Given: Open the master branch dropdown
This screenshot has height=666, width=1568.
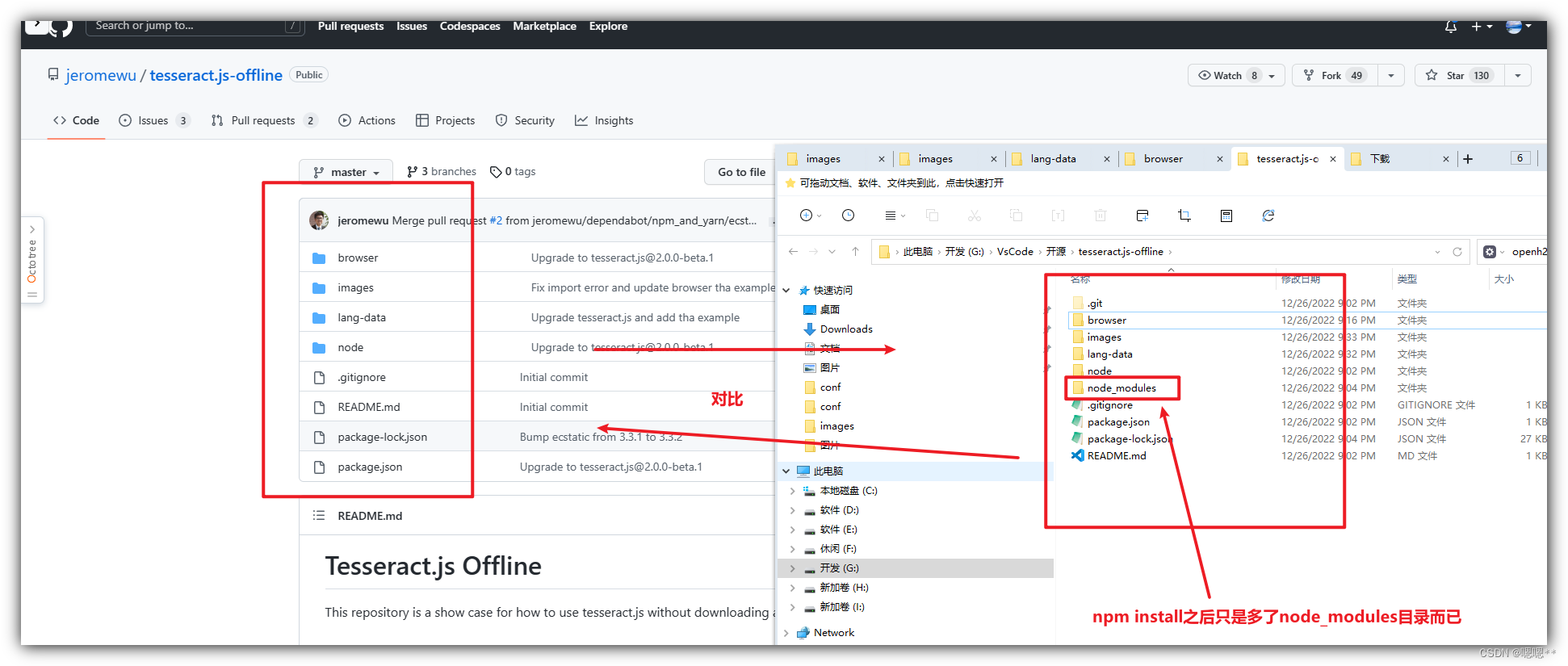Looking at the screenshot, I should 346,172.
